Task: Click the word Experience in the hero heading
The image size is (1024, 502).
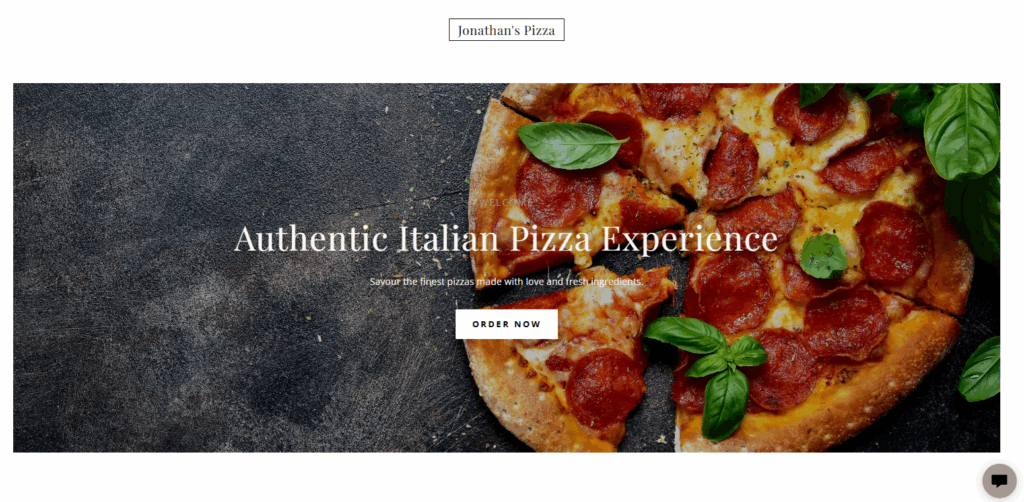Action: (689, 240)
